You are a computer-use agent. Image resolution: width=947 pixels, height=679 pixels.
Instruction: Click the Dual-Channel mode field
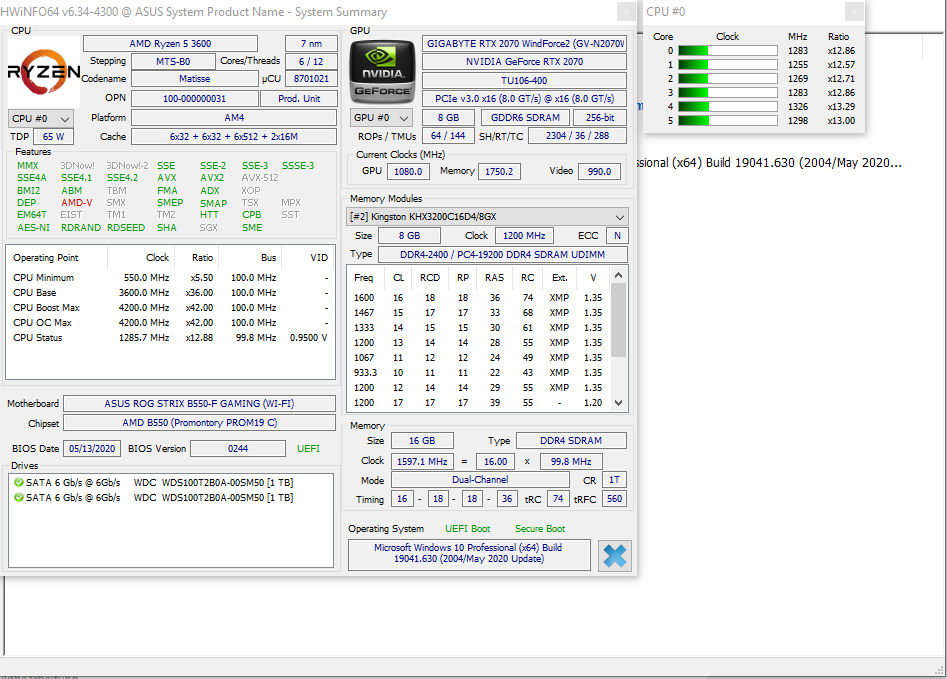point(480,480)
